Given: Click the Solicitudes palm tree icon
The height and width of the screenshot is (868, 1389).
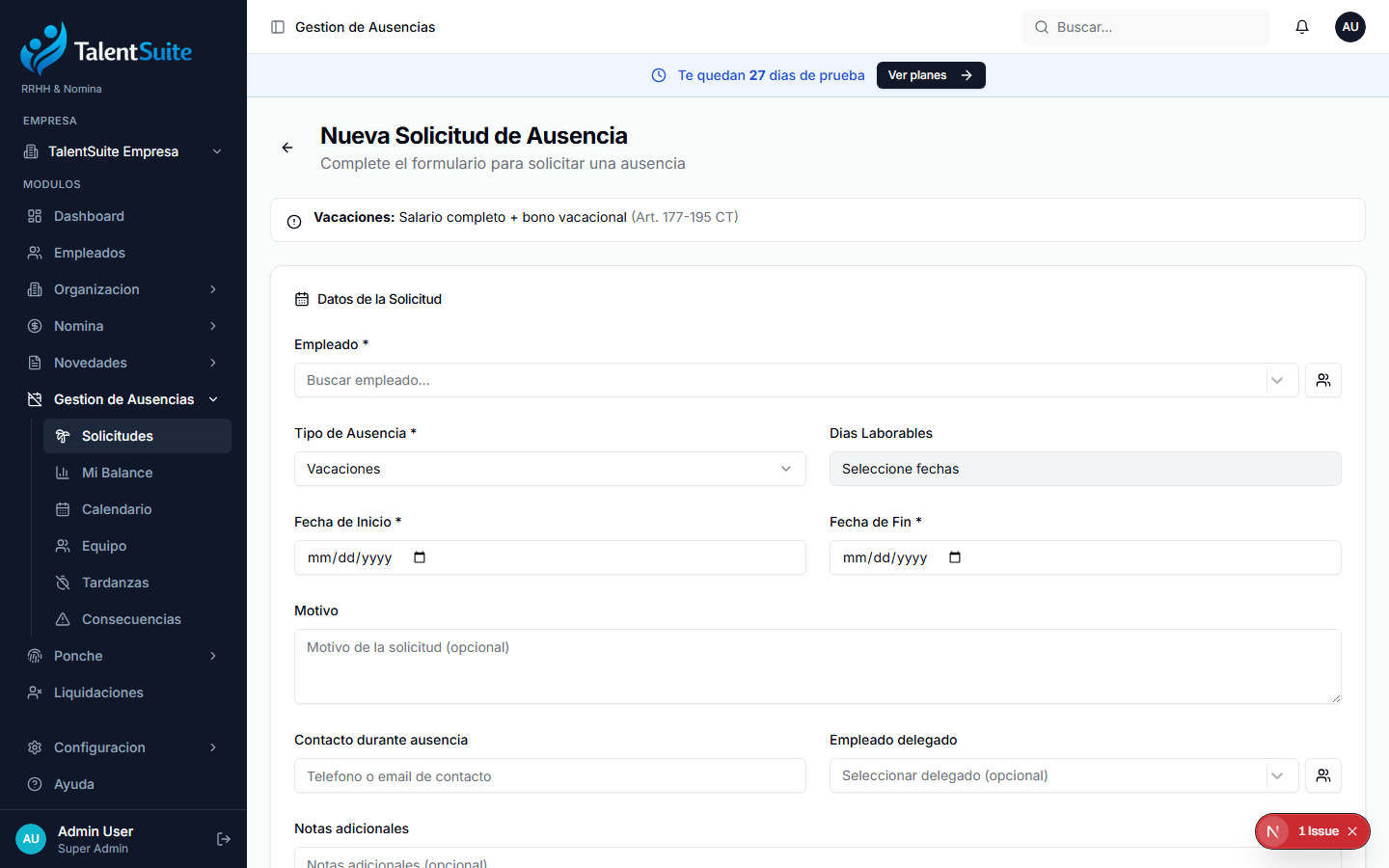Looking at the screenshot, I should pos(63,436).
